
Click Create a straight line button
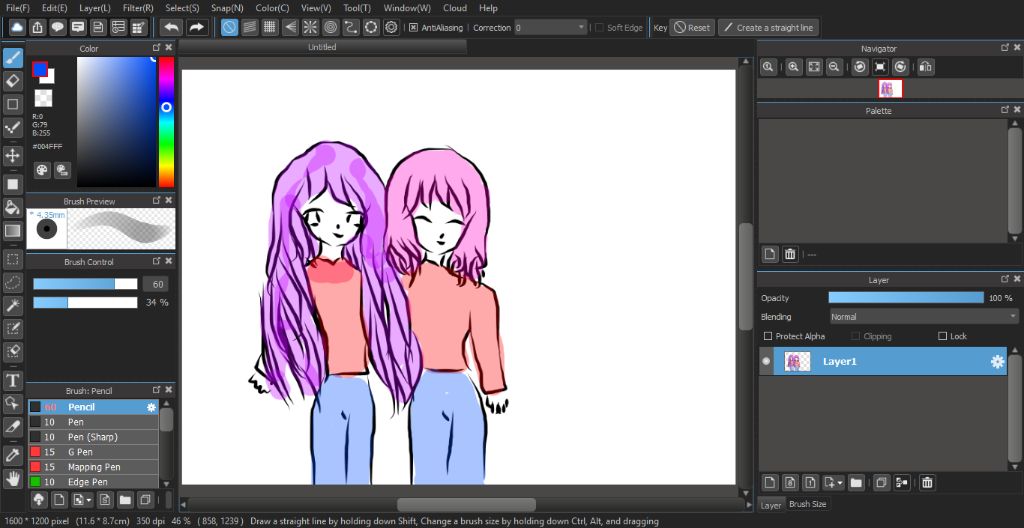click(768, 27)
